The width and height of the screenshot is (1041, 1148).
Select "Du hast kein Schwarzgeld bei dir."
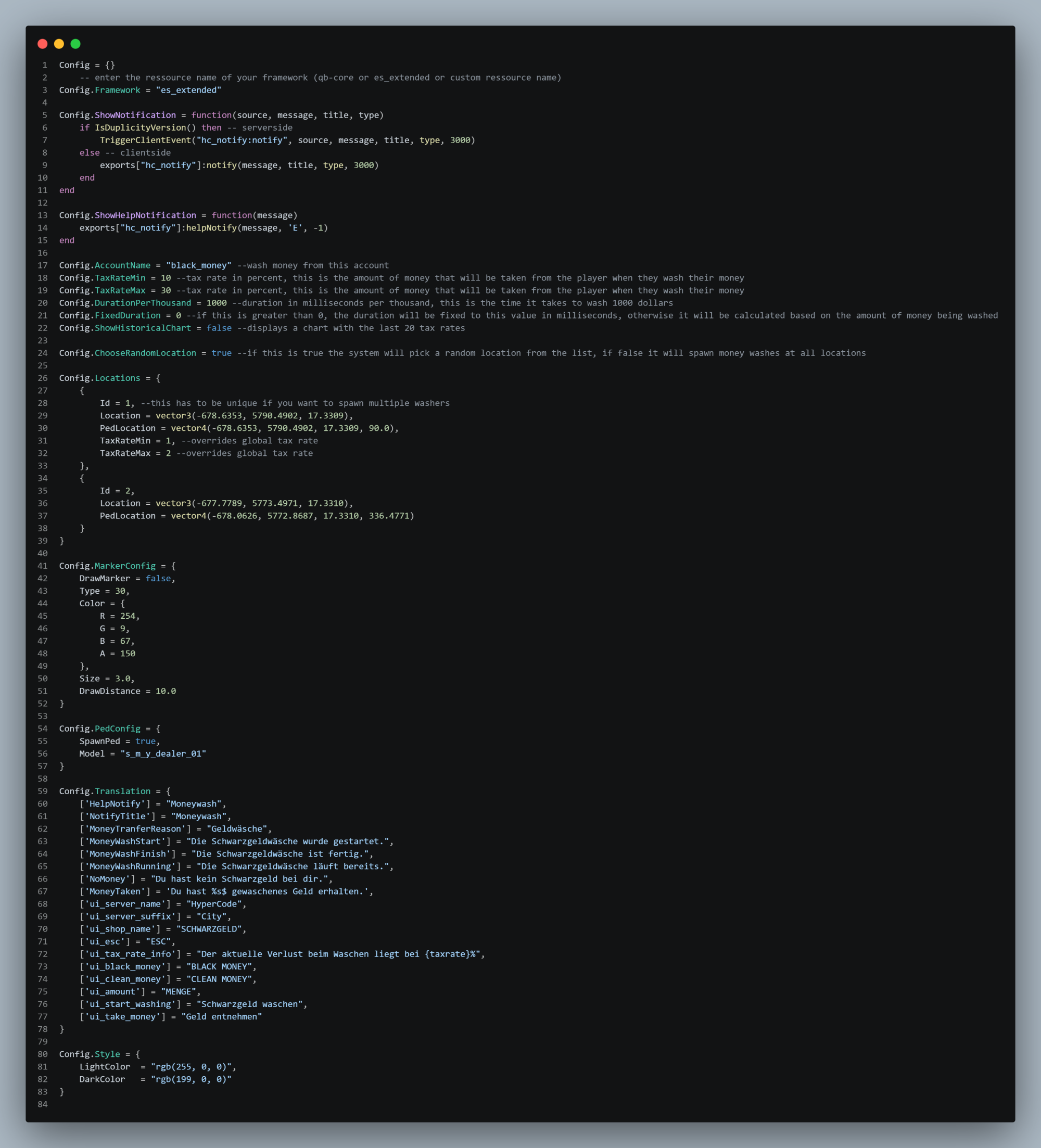[x=239, y=879]
